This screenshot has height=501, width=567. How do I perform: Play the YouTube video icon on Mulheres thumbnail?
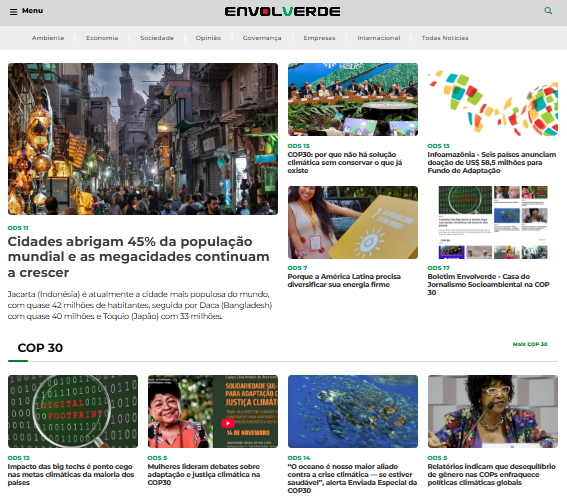227,423
